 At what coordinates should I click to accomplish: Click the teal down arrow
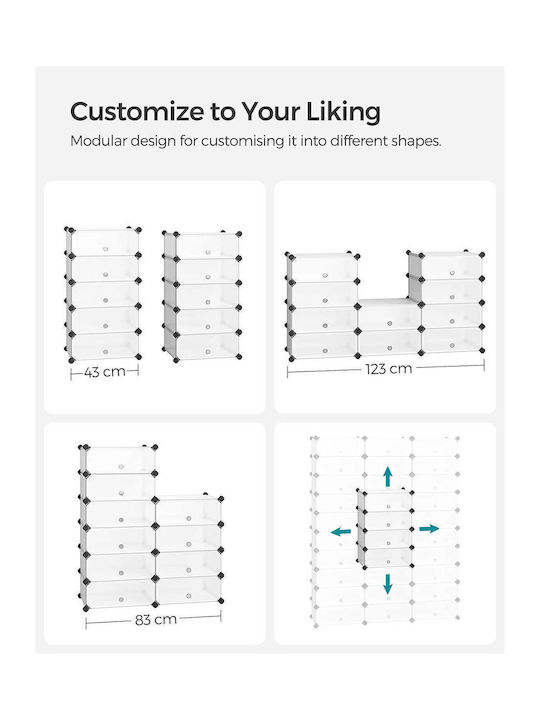(x=388, y=584)
